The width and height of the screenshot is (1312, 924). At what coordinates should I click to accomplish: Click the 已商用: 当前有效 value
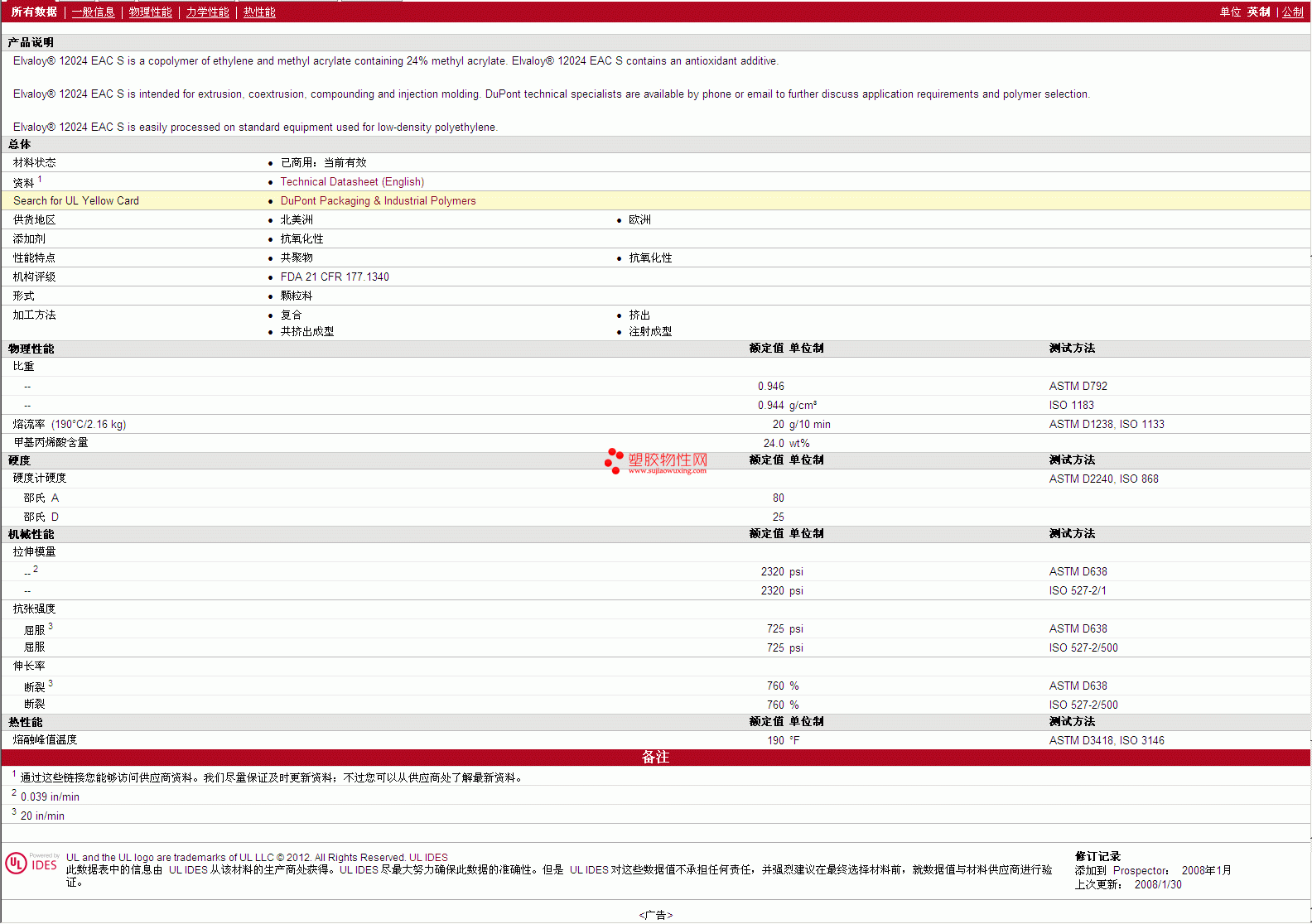coord(323,162)
